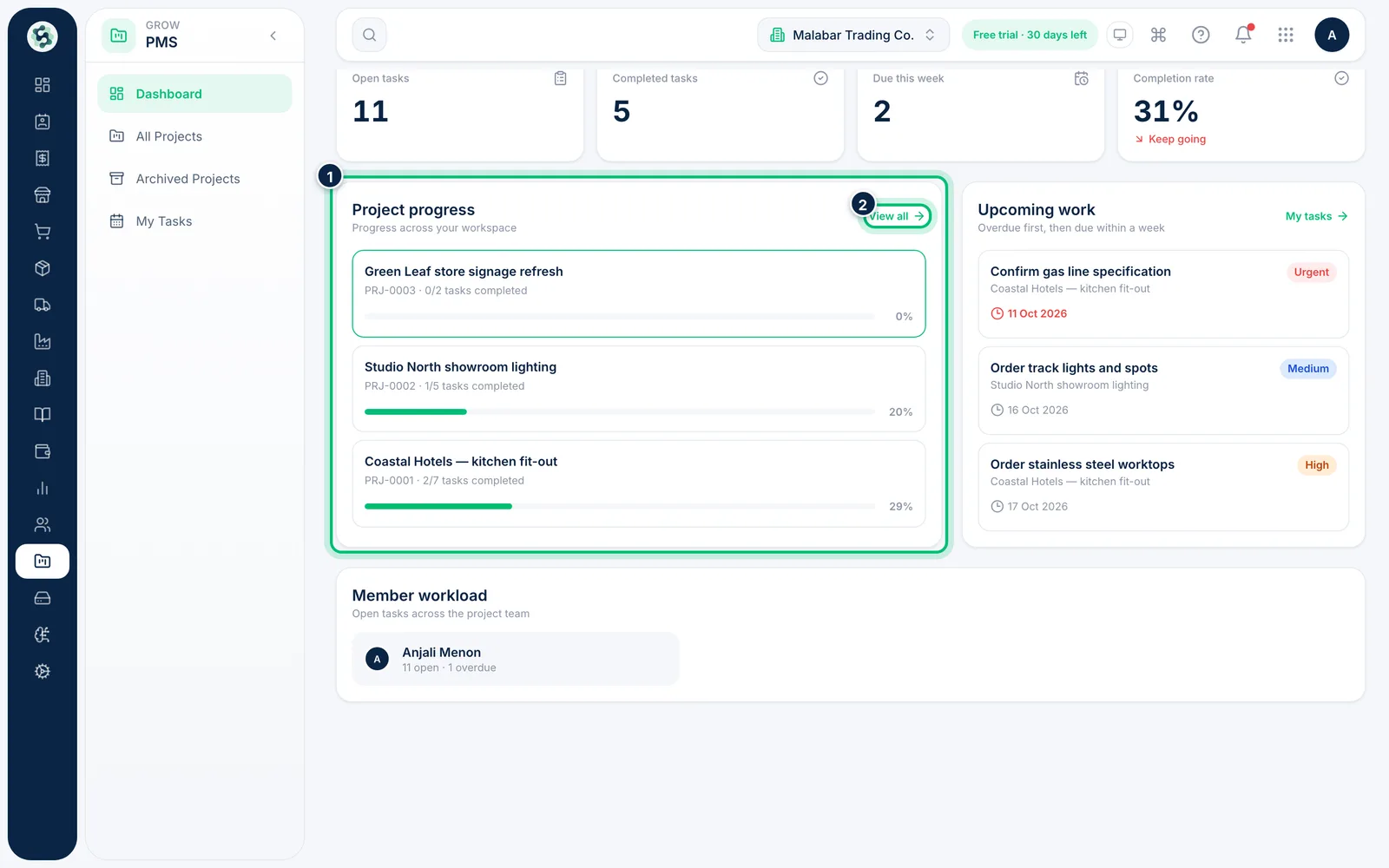Image resolution: width=1389 pixels, height=868 pixels.
Task: Open the bar chart reports icon in the rail
Action: [x=42, y=488]
